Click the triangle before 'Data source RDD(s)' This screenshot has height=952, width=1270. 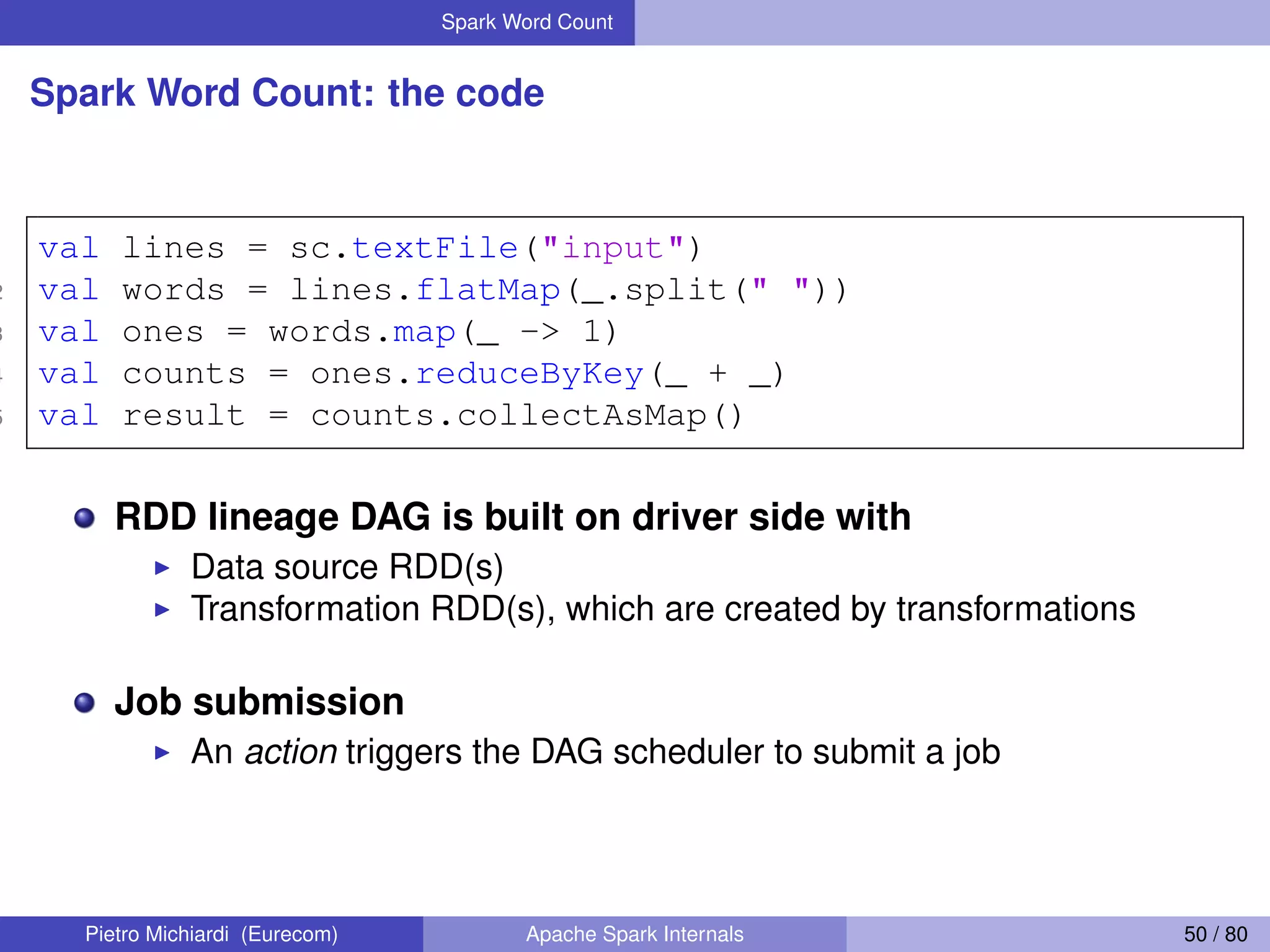[162, 568]
